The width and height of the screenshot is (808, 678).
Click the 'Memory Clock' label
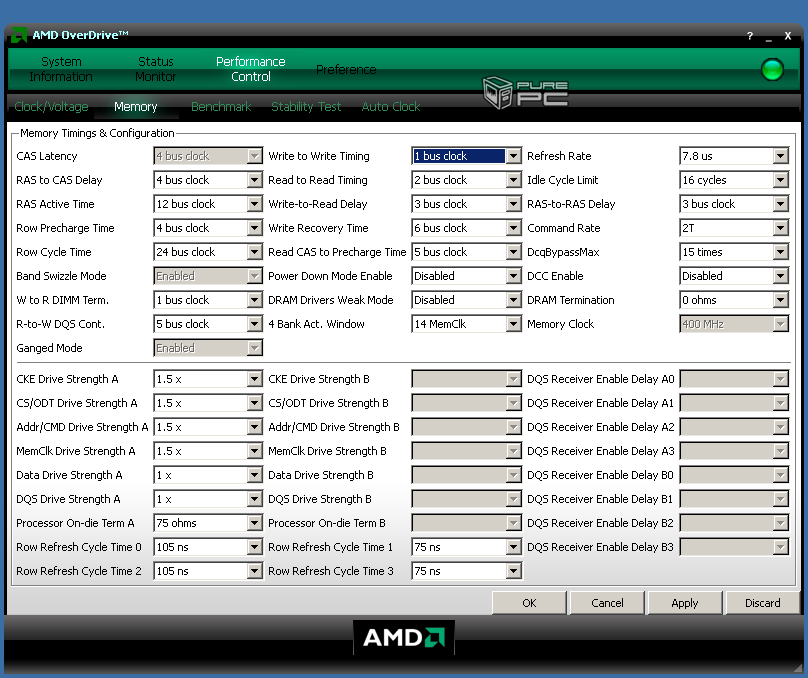tap(561, 324)
